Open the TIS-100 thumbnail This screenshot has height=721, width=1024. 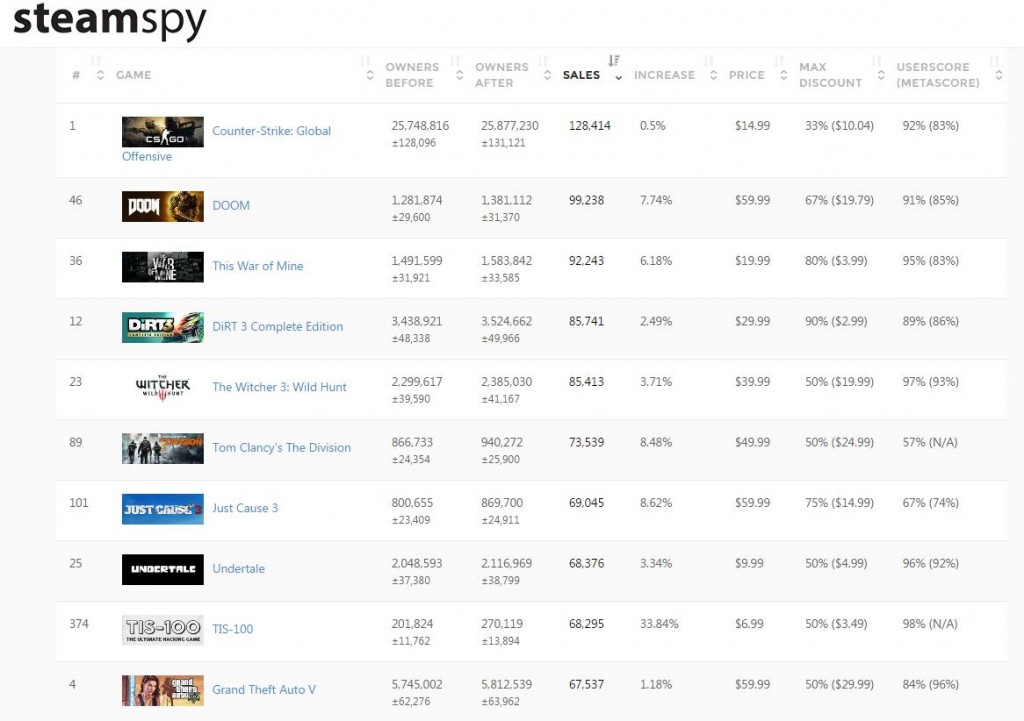[163, 630]
